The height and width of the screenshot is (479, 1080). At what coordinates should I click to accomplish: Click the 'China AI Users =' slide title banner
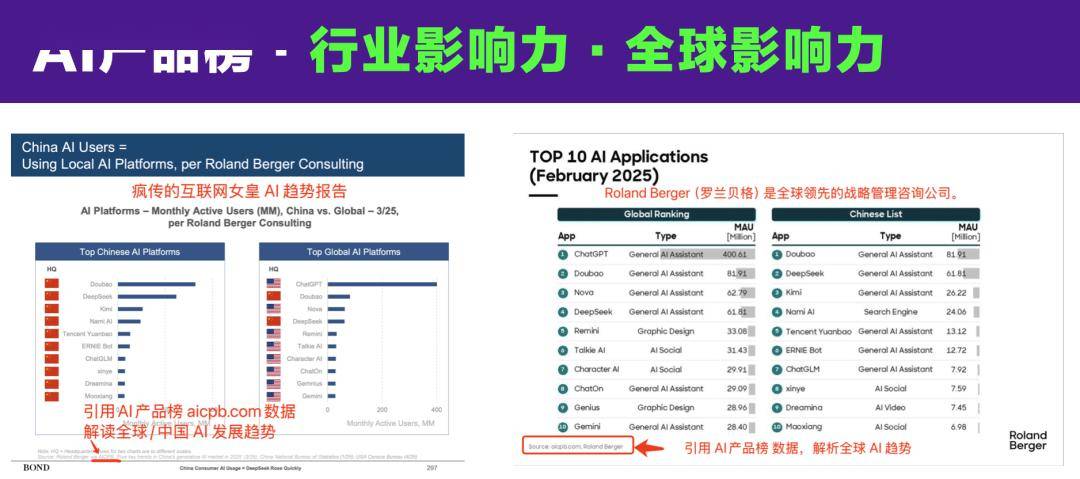pyautogui.click(x=238, y=156)
